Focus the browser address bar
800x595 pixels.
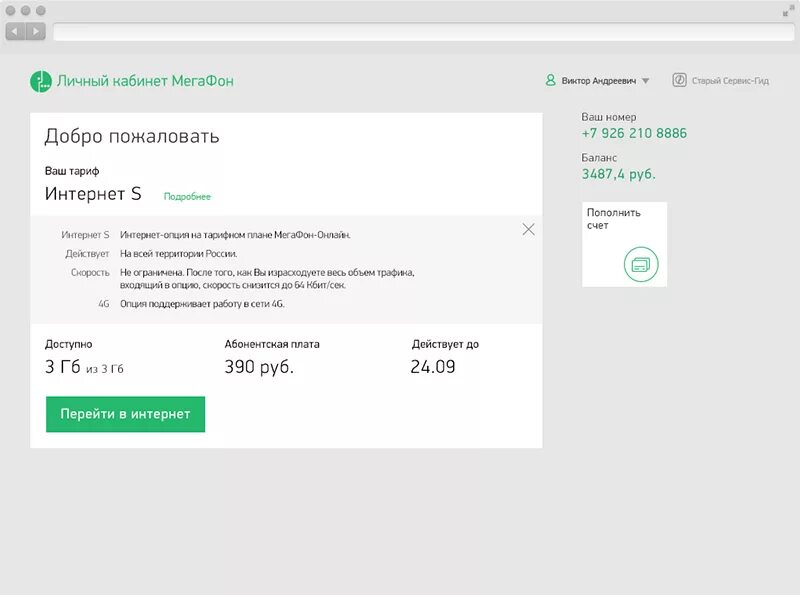424,32
